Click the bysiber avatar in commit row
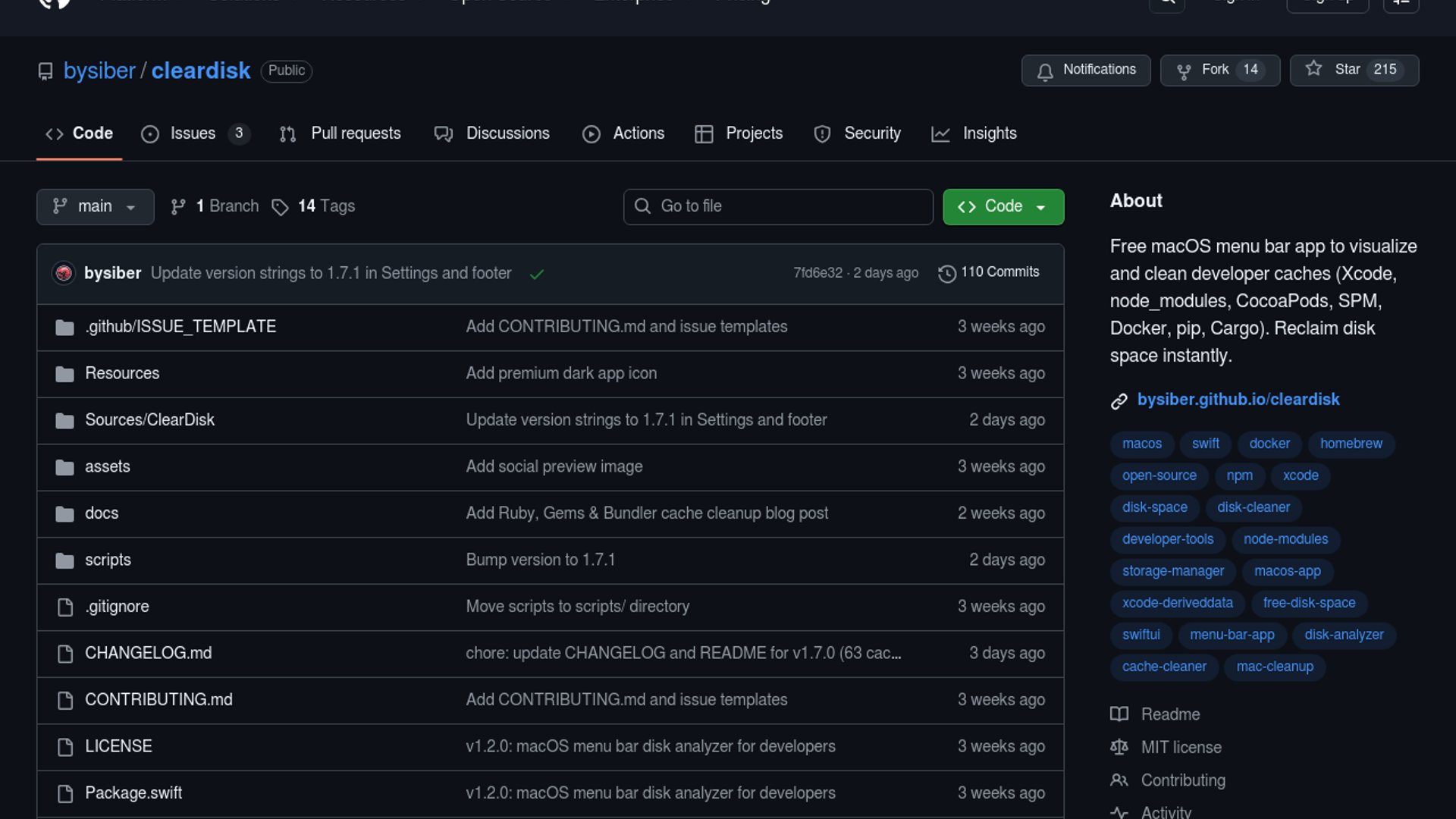The image size is (1456, 819). pos(64,273)
